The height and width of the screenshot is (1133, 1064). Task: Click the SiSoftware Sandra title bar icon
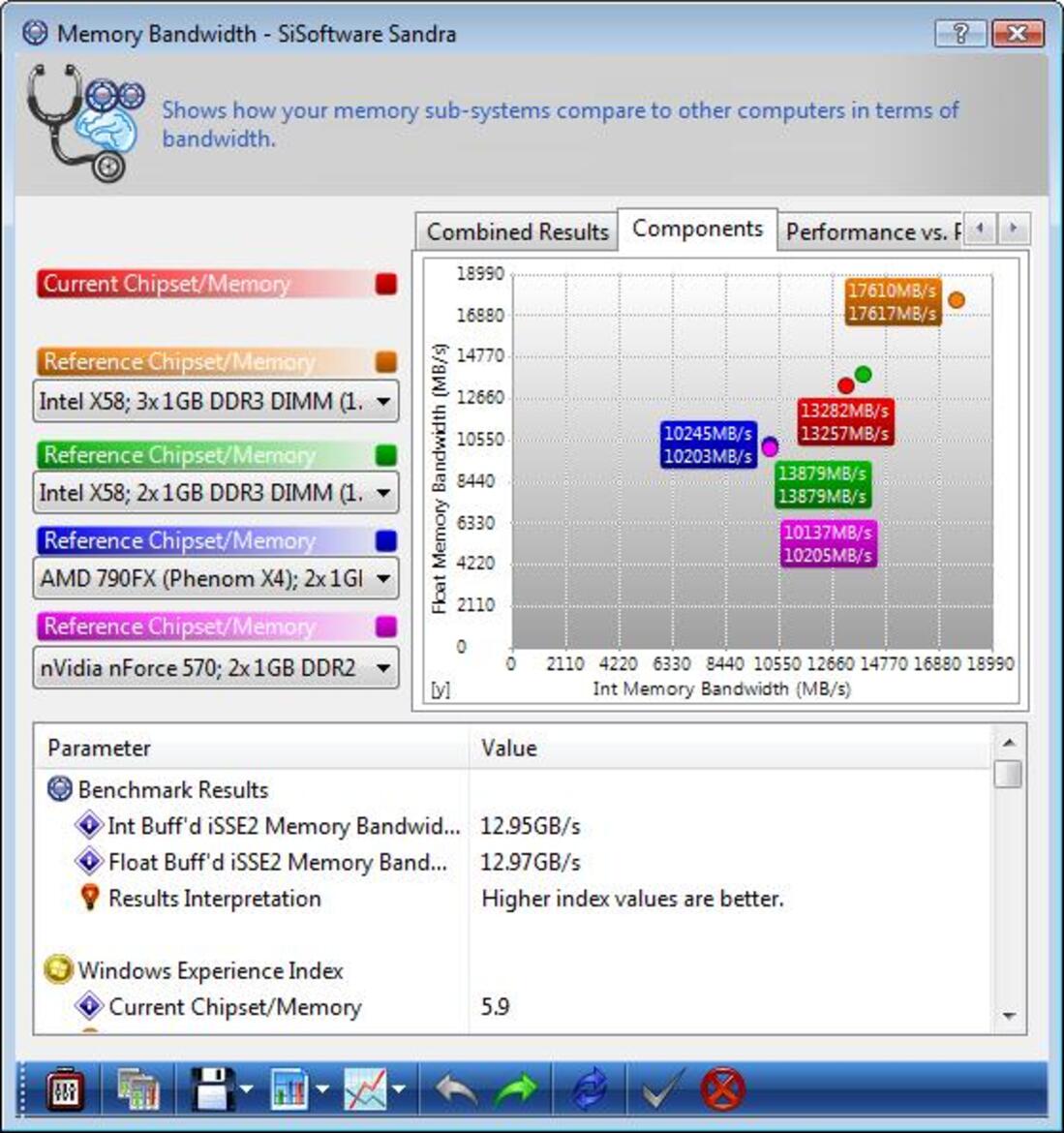click(x=35, y=33)
